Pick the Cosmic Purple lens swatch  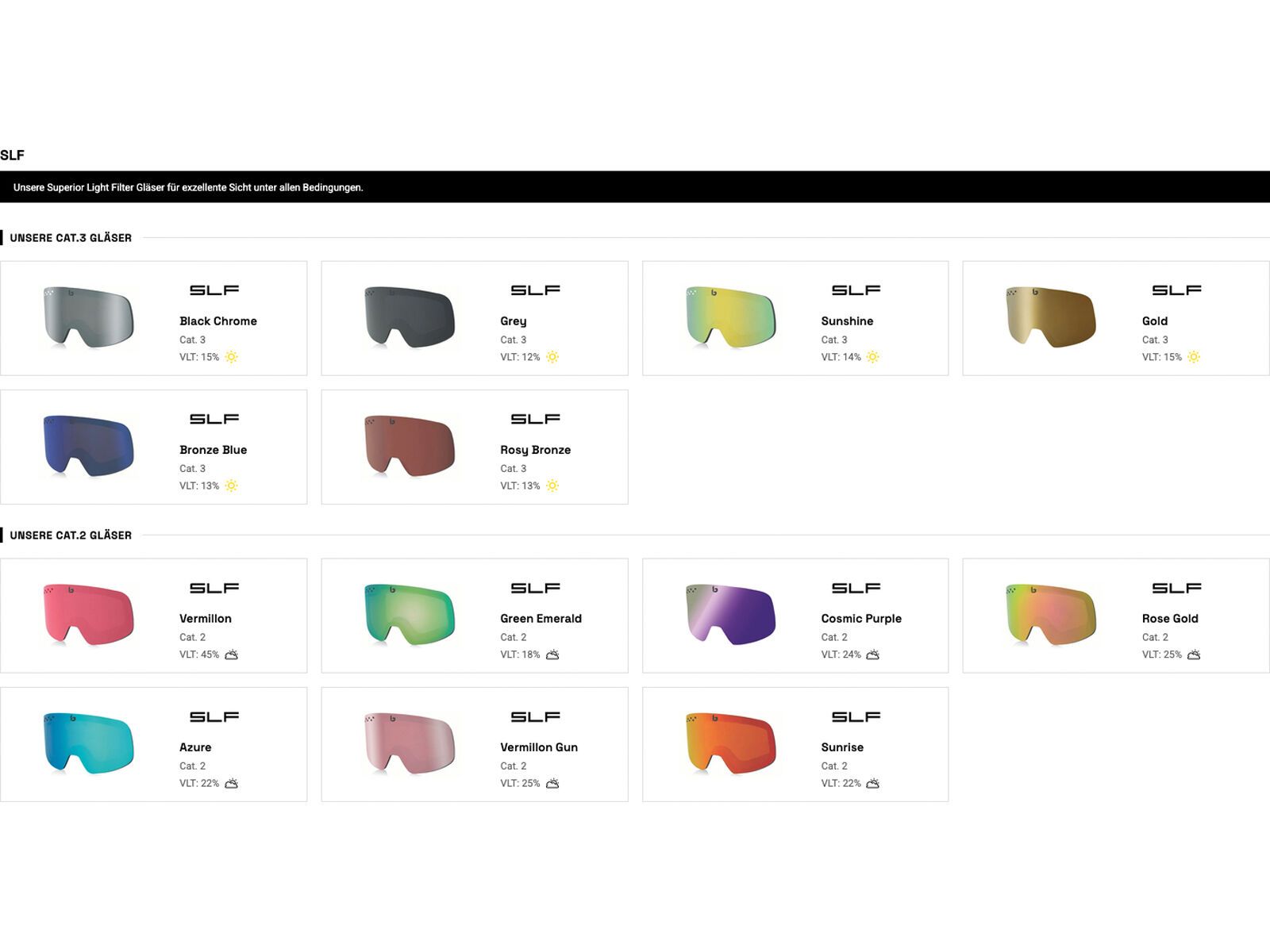pyautogui.click(x=730, y=615)
